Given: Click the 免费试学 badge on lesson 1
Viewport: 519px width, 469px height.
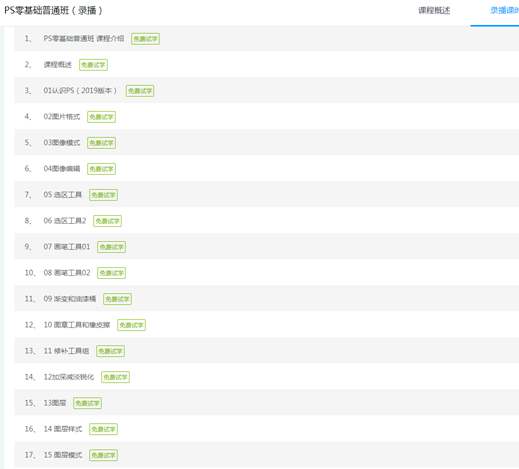Looking at the screenshot, I should (x=145, y=39).
